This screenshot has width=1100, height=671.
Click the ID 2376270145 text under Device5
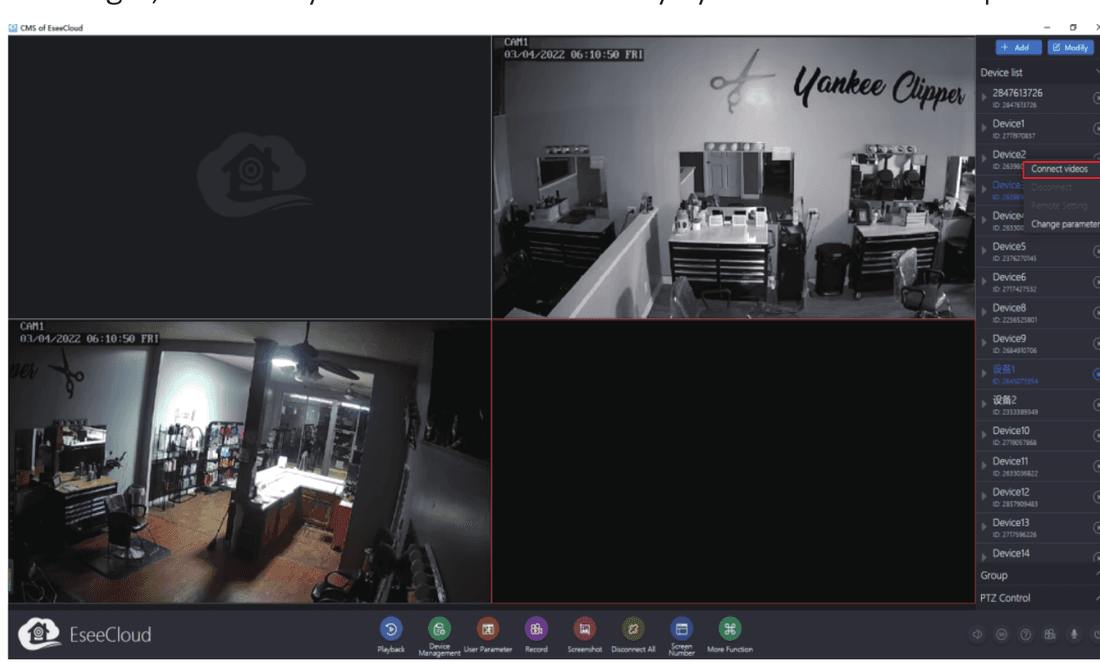[1014, 258]
